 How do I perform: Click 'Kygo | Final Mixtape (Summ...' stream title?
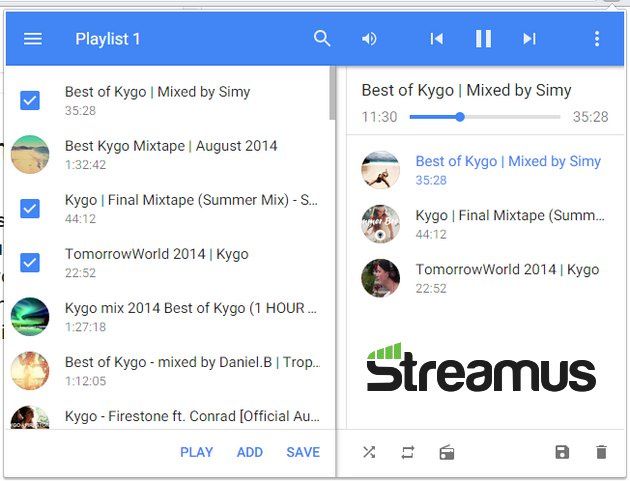point(510,215)
